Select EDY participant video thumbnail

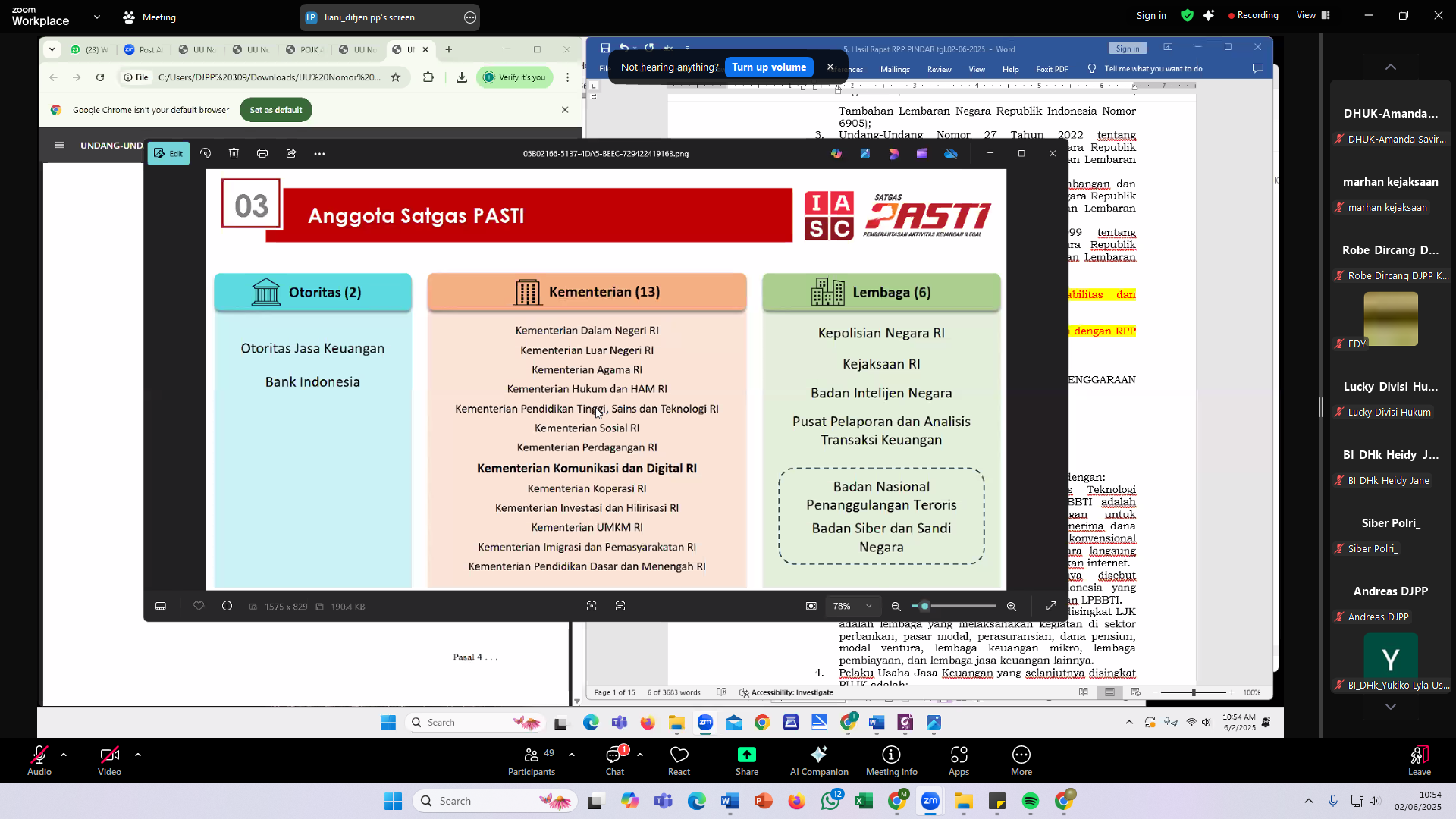coord(1391,319)
